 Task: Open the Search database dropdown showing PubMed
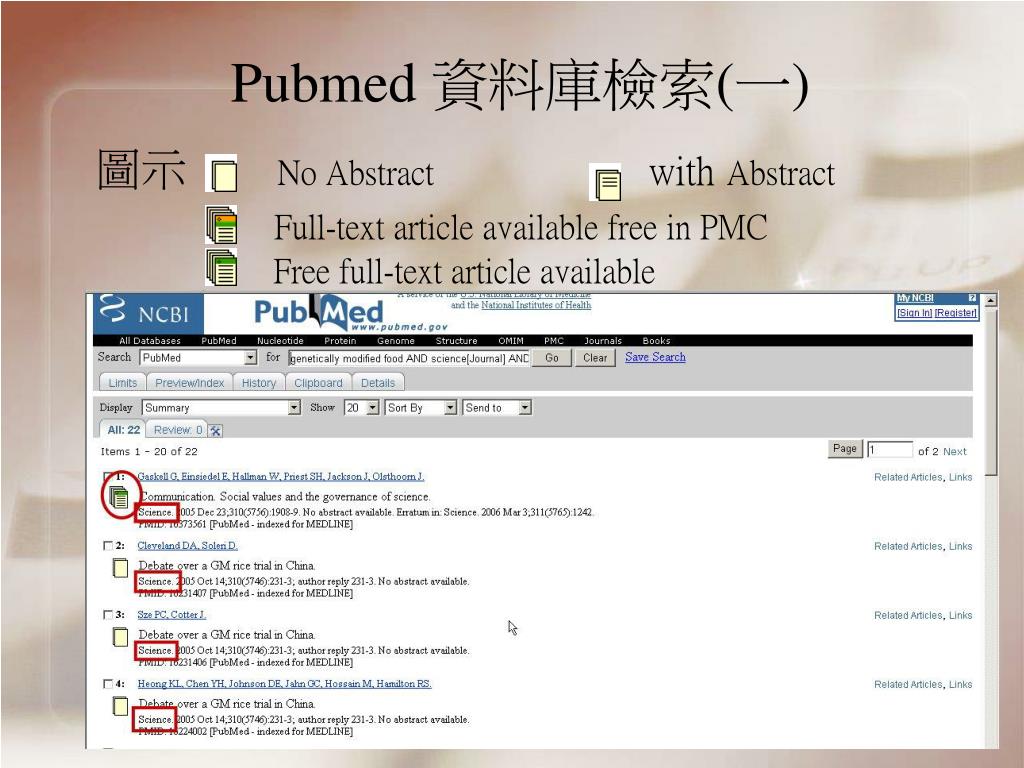tap(199, 358)
